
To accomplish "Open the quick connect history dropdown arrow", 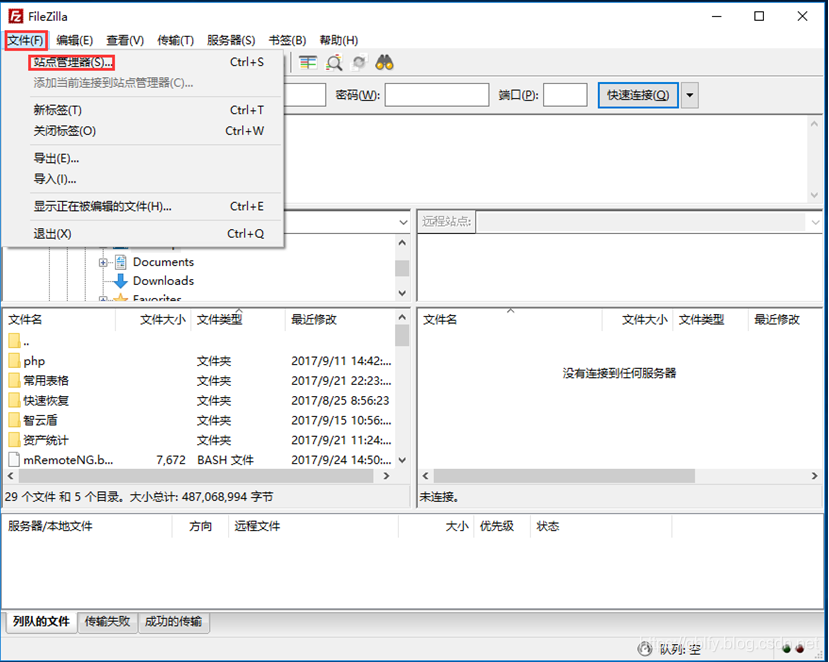I will point(689,95).
